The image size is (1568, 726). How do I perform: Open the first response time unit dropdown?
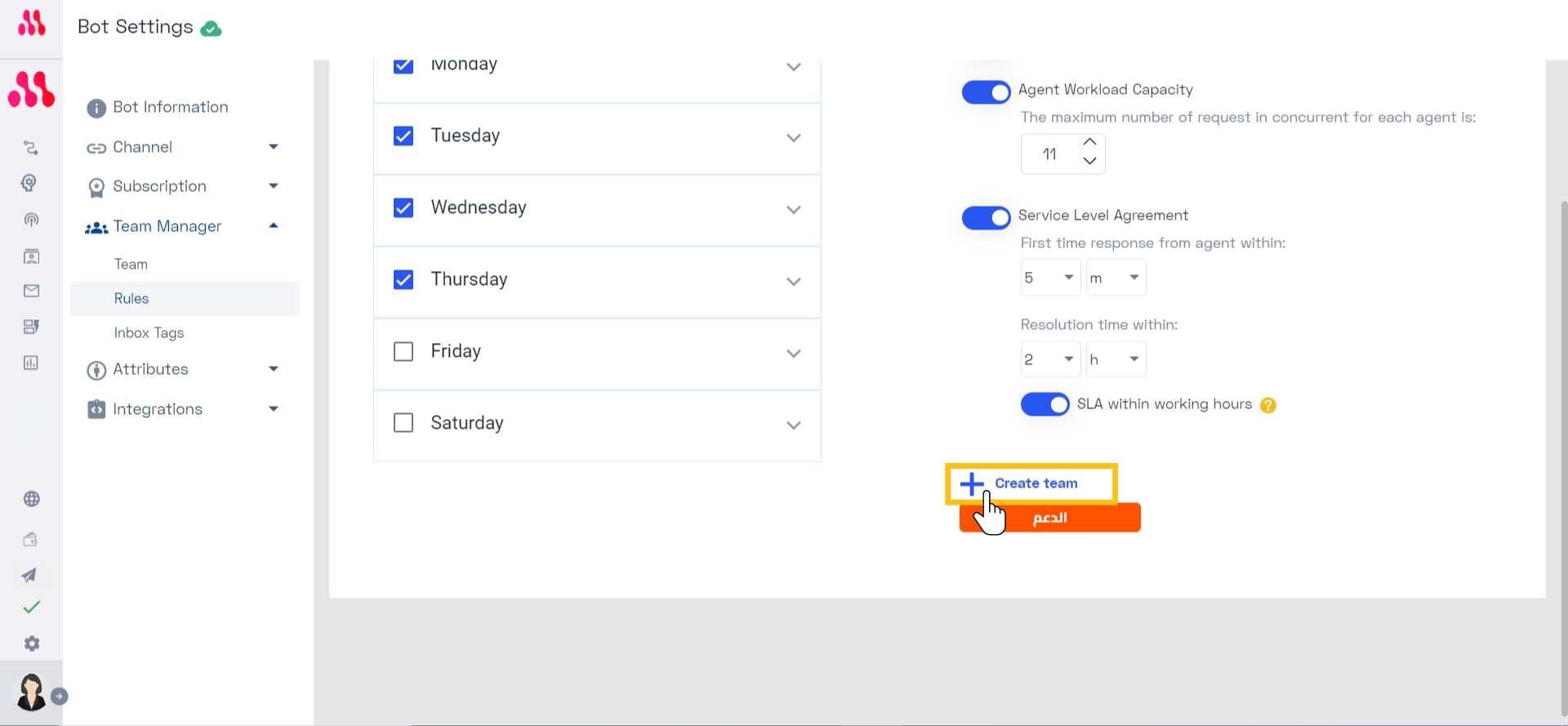point(1116,278)
